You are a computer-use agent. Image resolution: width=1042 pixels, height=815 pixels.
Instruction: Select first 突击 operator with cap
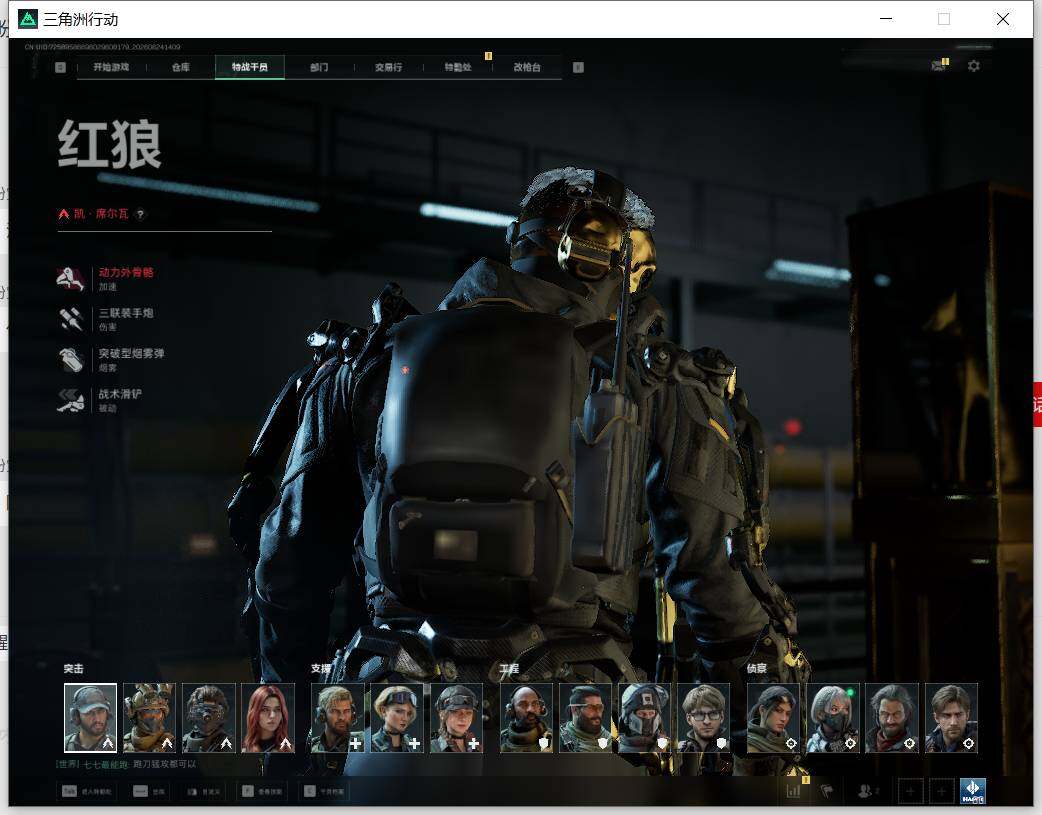[90, 718]
